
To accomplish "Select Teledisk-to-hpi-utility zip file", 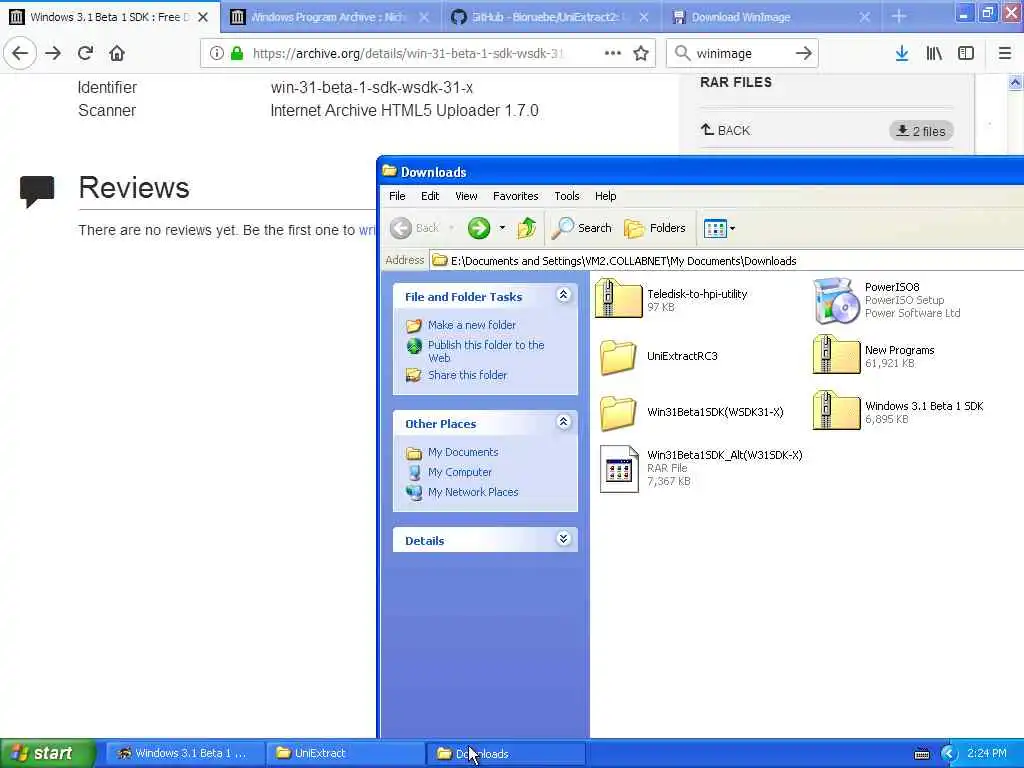I will [x=671, y=300].
